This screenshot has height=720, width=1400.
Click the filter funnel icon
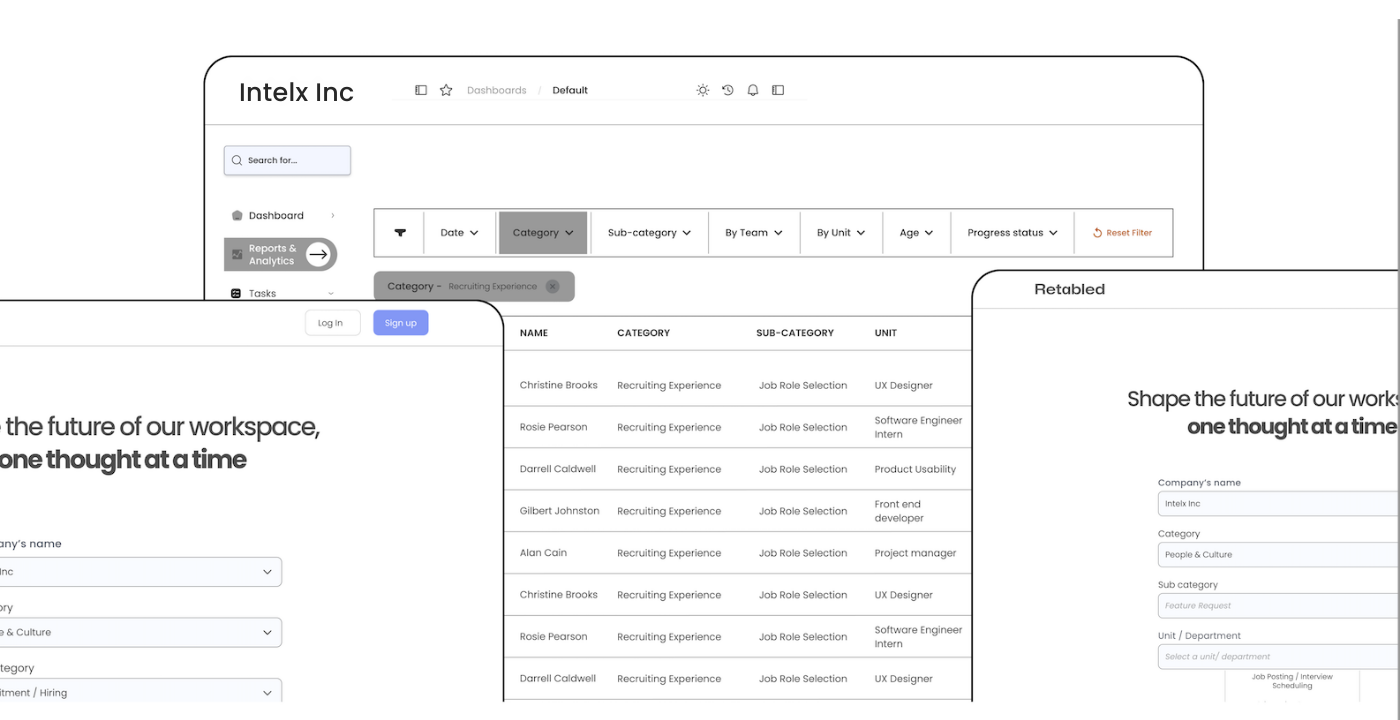click(400, 232)
